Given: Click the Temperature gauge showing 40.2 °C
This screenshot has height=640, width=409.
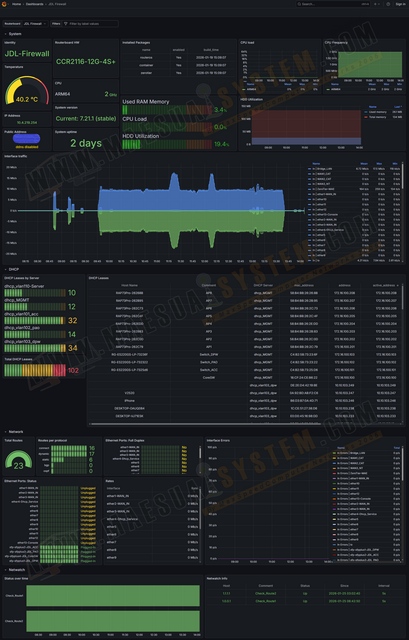Looking at the screenshot, I should 27,91.
